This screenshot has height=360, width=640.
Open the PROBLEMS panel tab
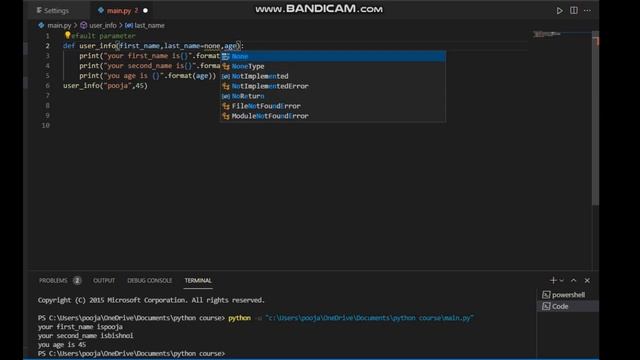click(53, 280)
